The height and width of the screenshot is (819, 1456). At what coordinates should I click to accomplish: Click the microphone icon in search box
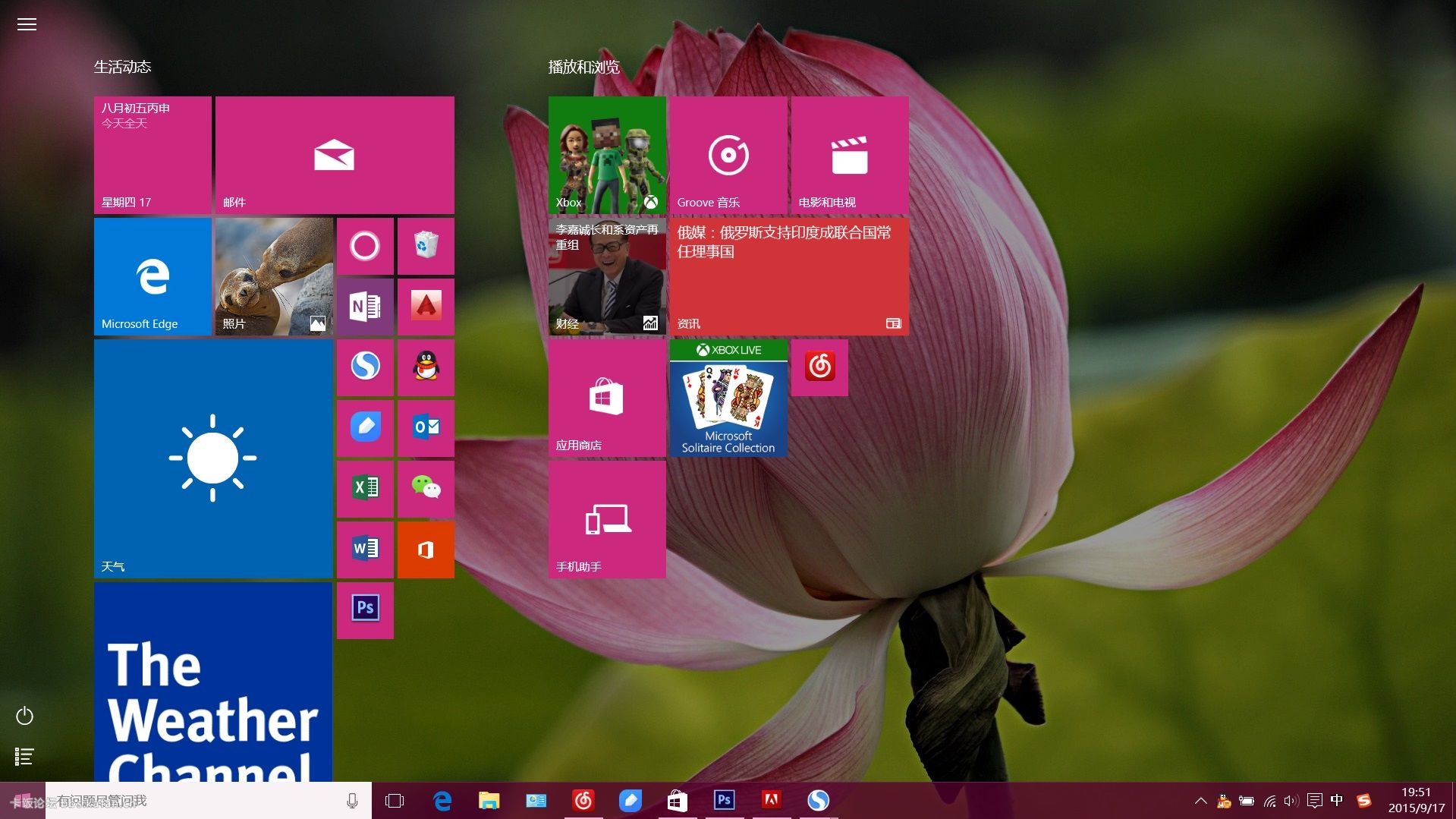pyautogui.click(x=352, y=801)
